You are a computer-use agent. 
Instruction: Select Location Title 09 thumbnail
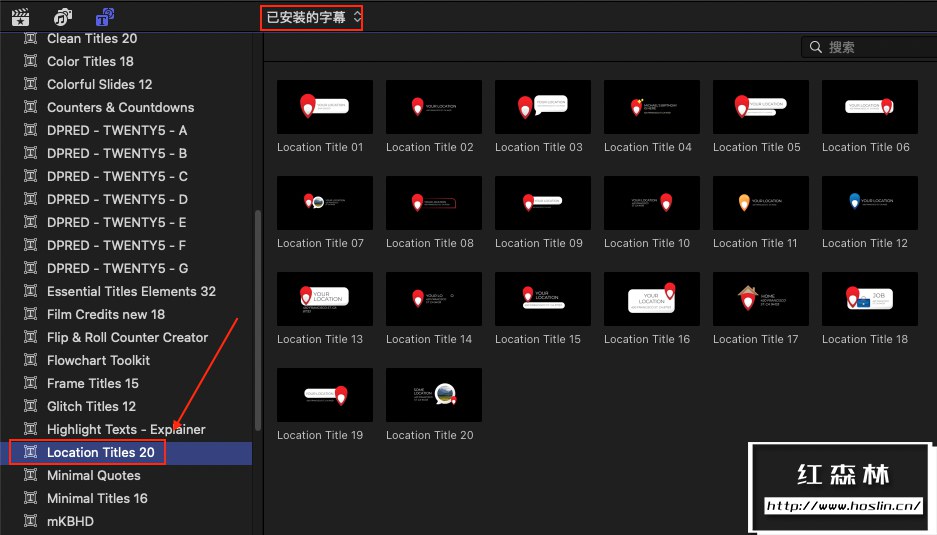click(x=543, y=203)
